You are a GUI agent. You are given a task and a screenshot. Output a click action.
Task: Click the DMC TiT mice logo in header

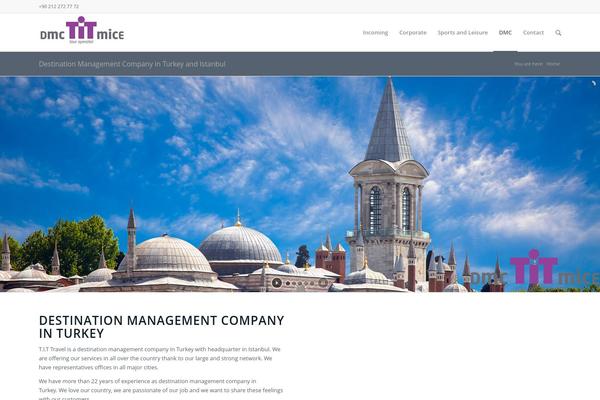[82, 30]
